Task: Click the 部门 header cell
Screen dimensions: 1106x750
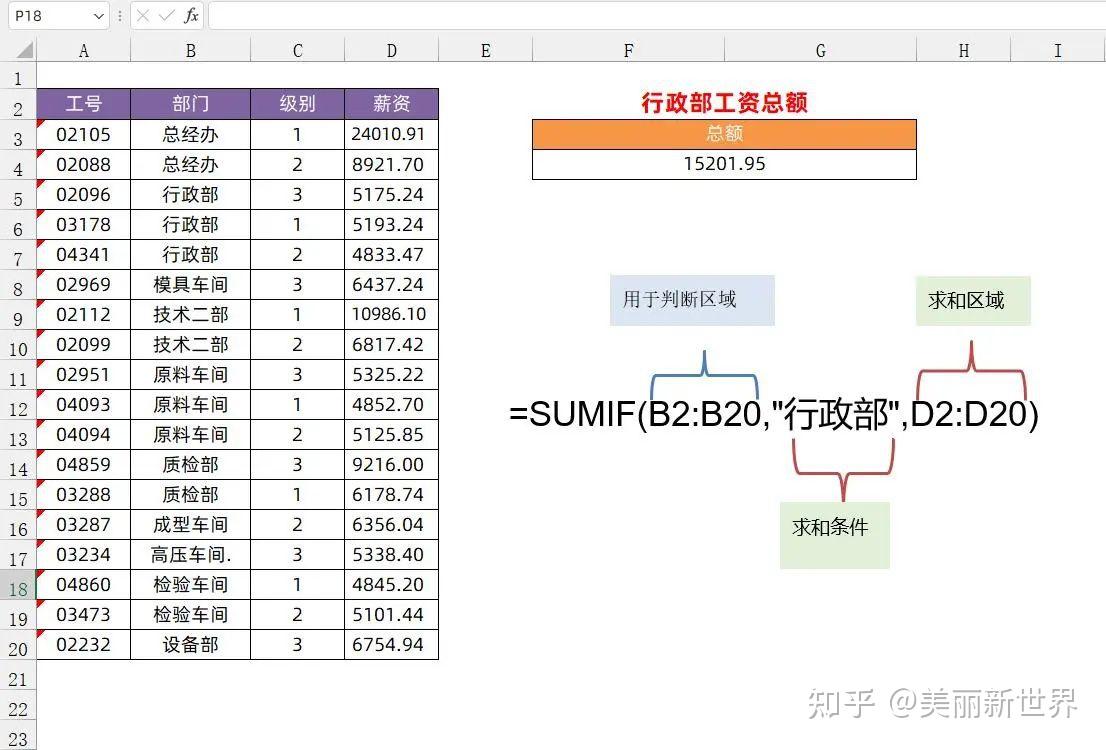Action: [190, 104]
